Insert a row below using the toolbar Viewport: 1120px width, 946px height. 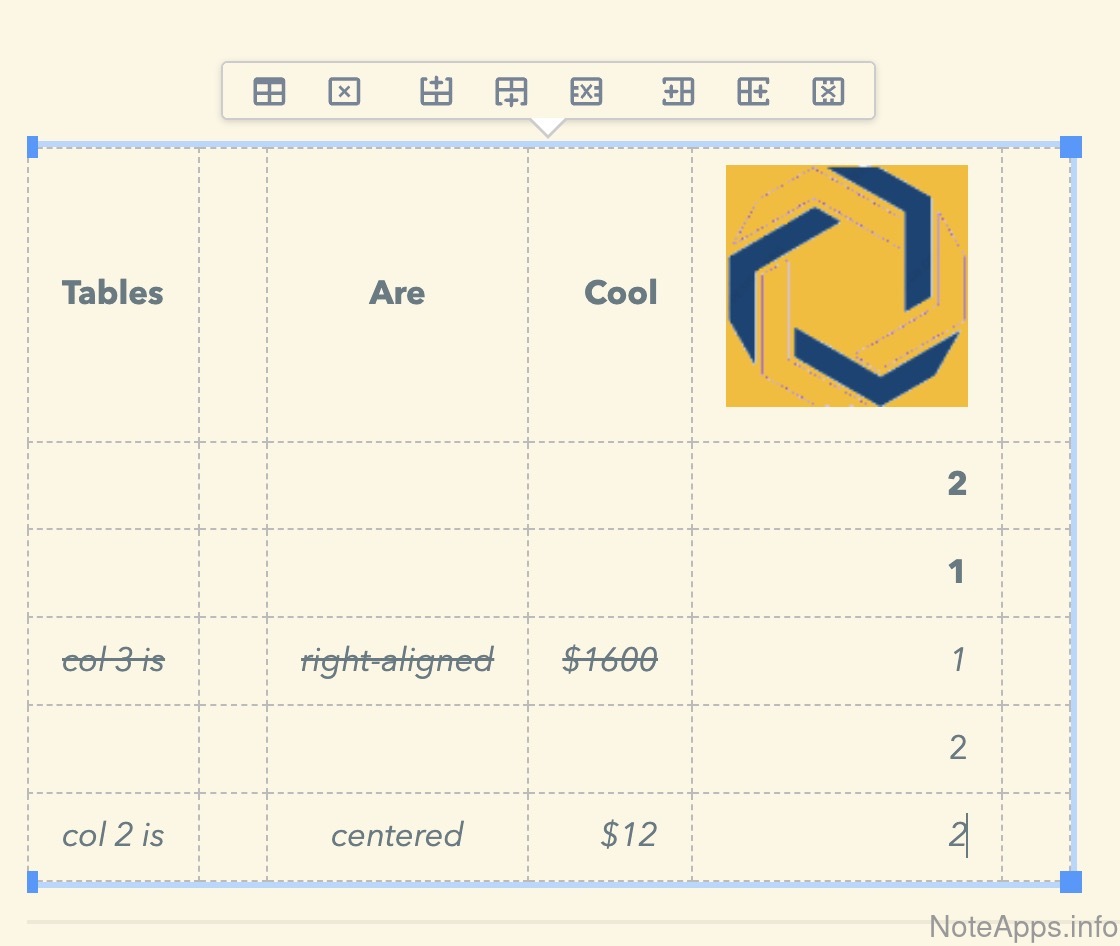click(511, 92)
